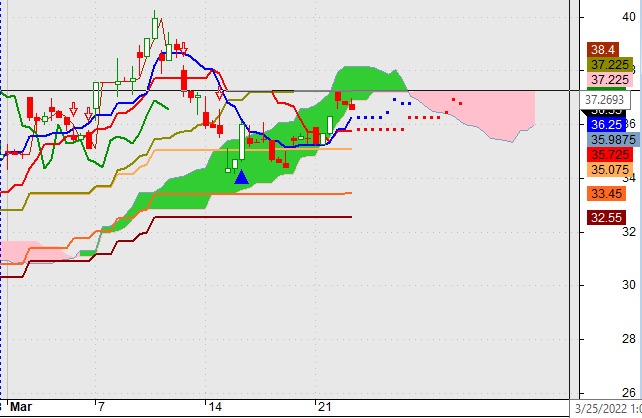This screenshot has height=418, width=642.
Task: Click the 30 tick on the price axis
Action: 629,285
